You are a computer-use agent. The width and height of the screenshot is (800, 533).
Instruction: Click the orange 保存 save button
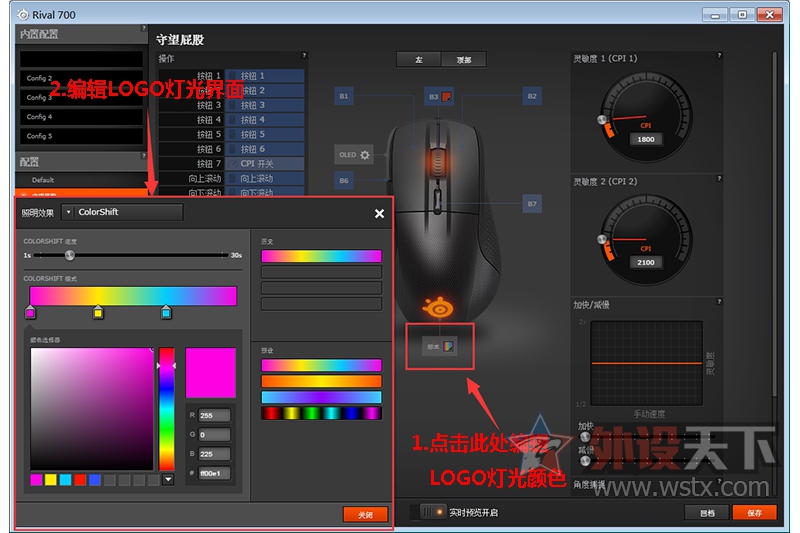[x=755, y=513]
